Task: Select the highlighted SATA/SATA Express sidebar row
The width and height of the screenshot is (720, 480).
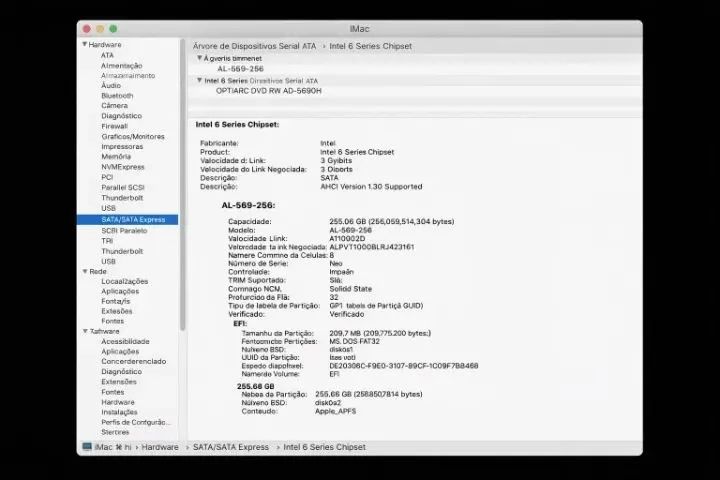Action: [x=128, y=220]
